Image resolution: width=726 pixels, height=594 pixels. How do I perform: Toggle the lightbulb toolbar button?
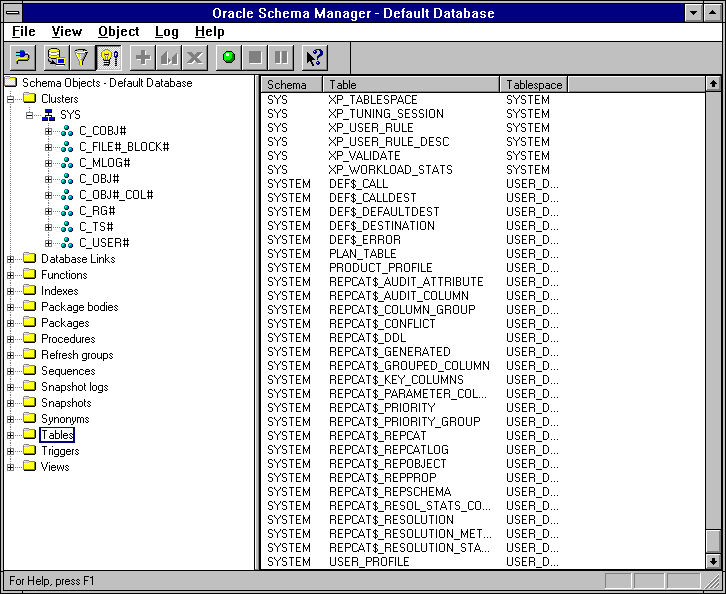click(108, 57)
